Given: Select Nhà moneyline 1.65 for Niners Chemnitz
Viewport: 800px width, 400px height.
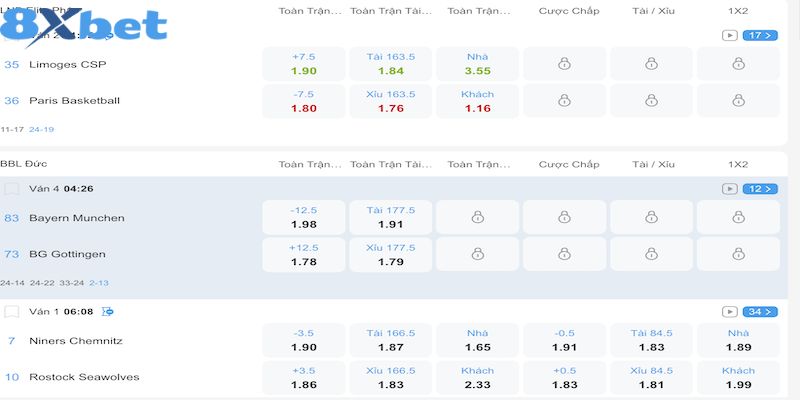Looking at the screenshot, I should click(x=478, y=340).
